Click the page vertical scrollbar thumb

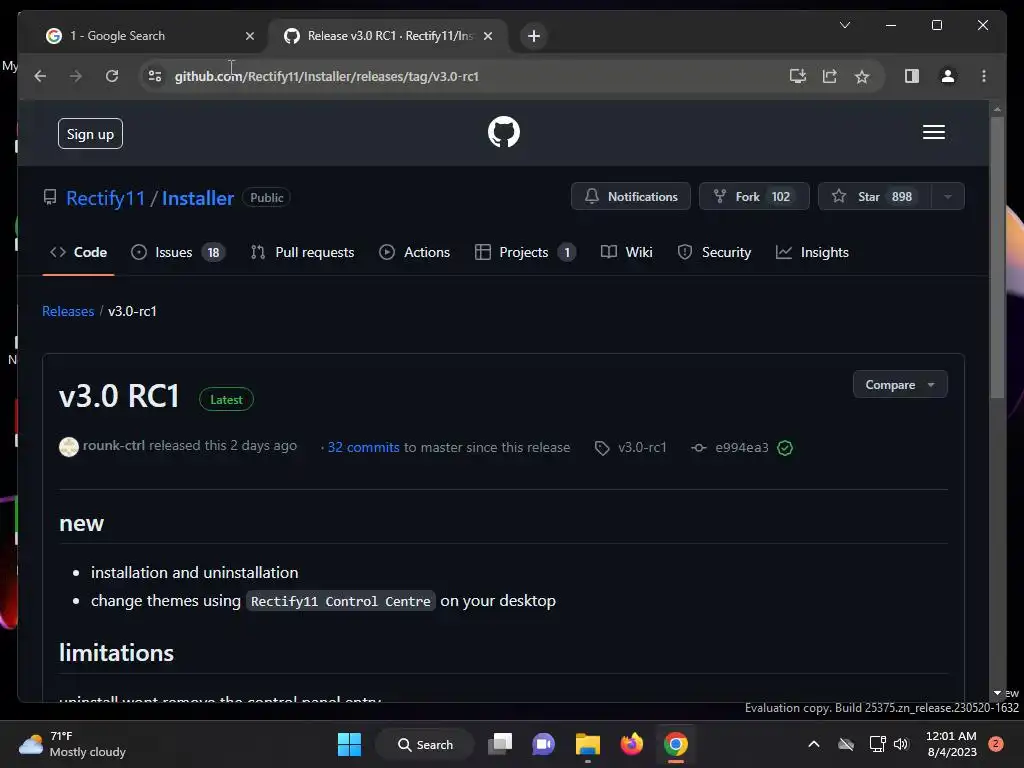point(997,257)
